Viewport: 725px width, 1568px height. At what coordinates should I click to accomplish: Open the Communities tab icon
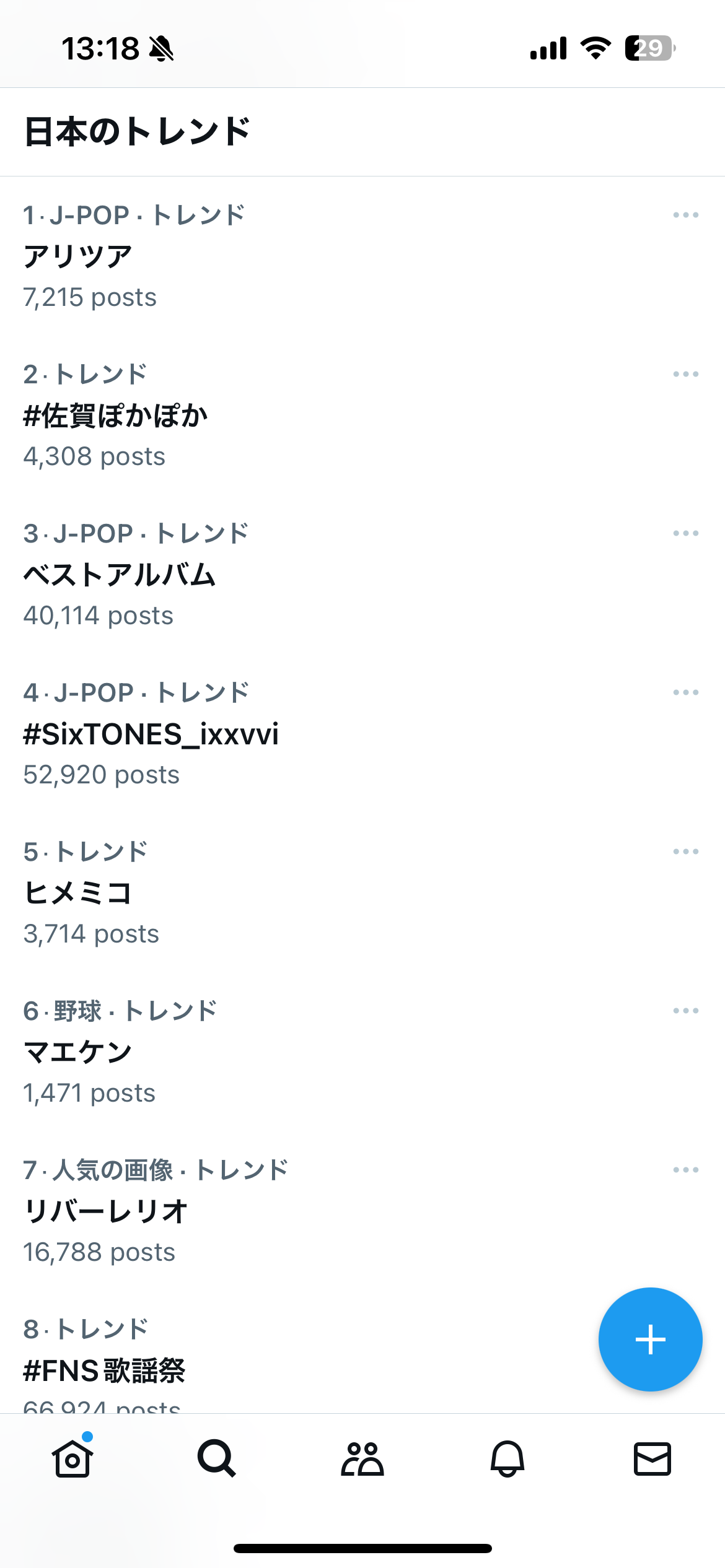362,1458
